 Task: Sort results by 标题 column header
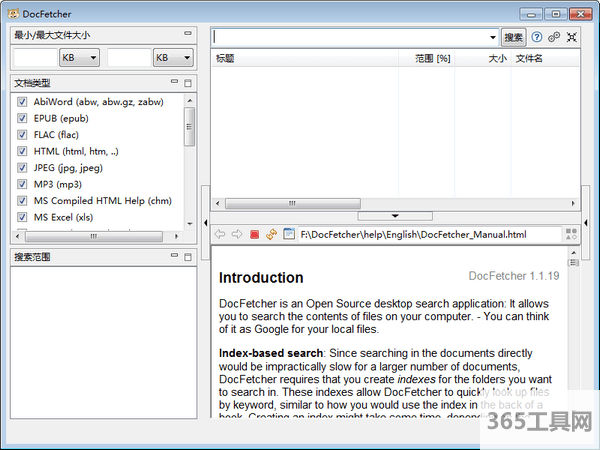[x=226, y=59]
